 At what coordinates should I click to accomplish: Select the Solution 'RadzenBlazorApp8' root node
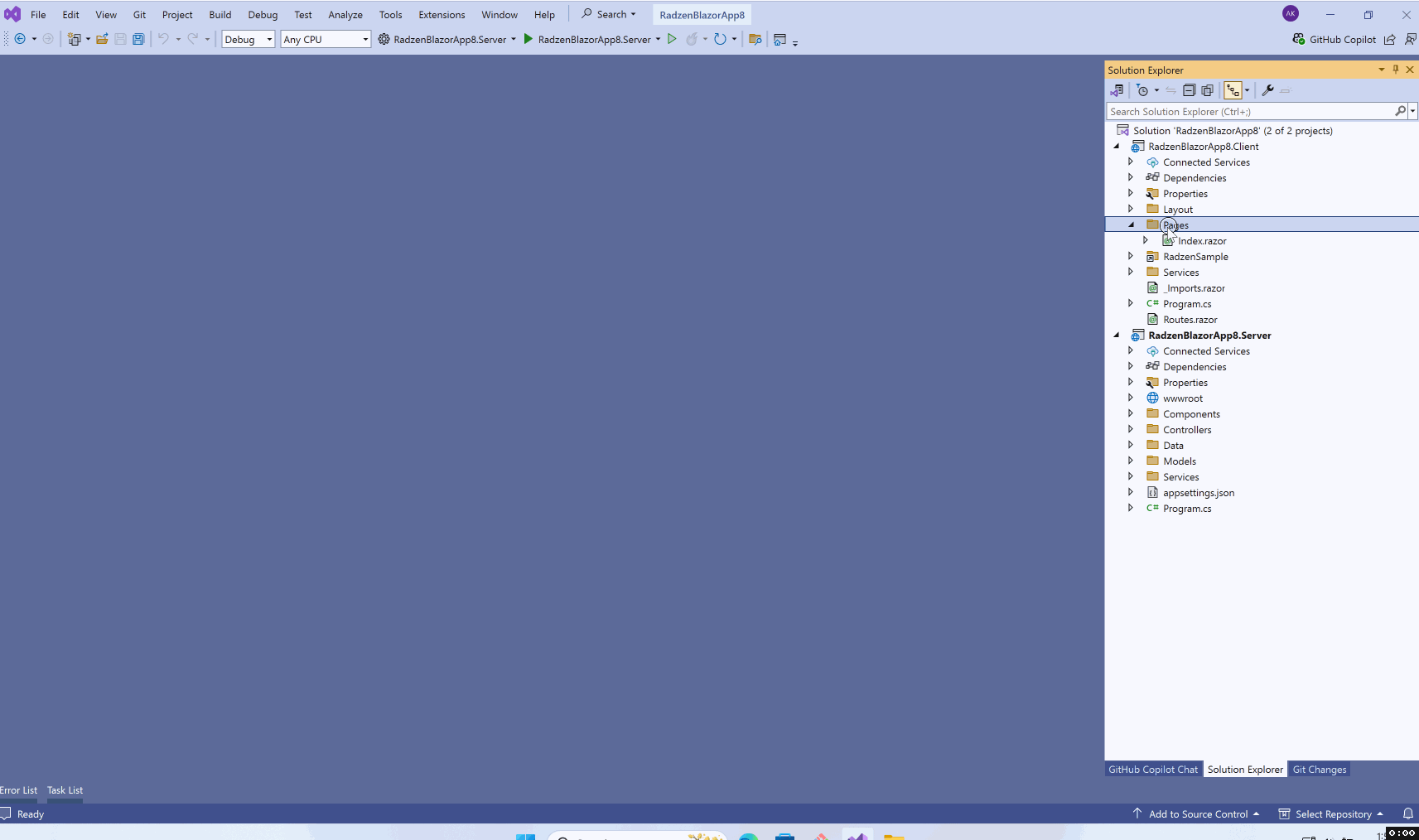click(x=1233, y=130)
